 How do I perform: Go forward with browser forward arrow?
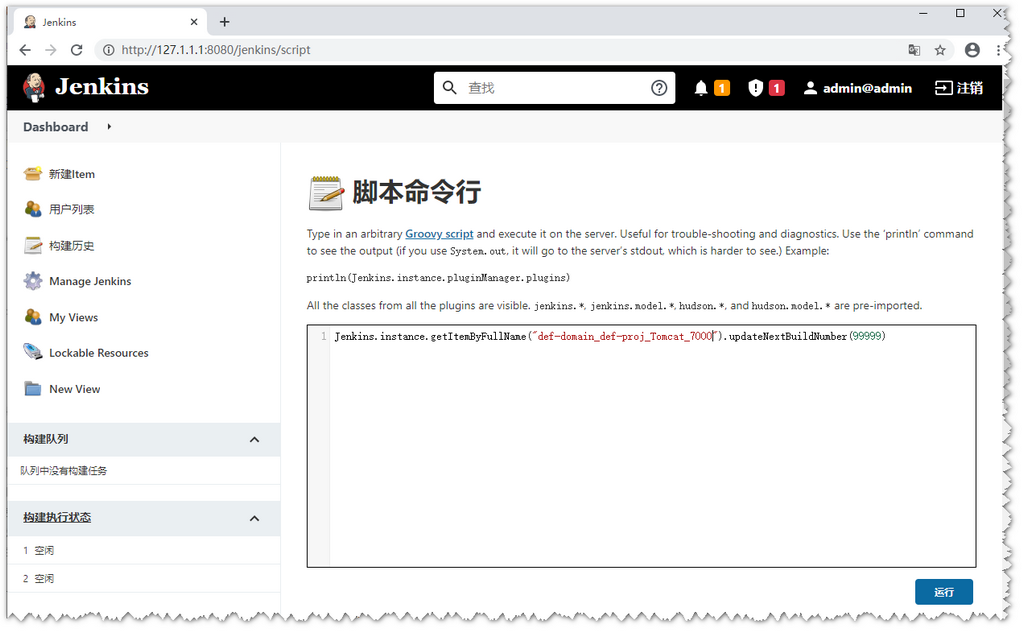[x=51, y=50]
